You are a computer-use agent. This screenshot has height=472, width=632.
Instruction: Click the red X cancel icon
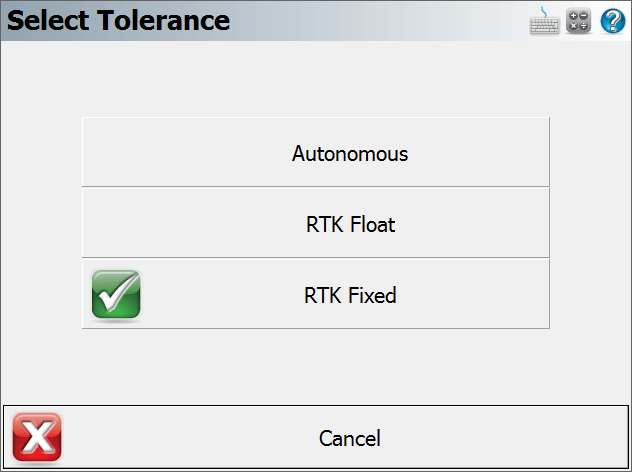(37, 437)
